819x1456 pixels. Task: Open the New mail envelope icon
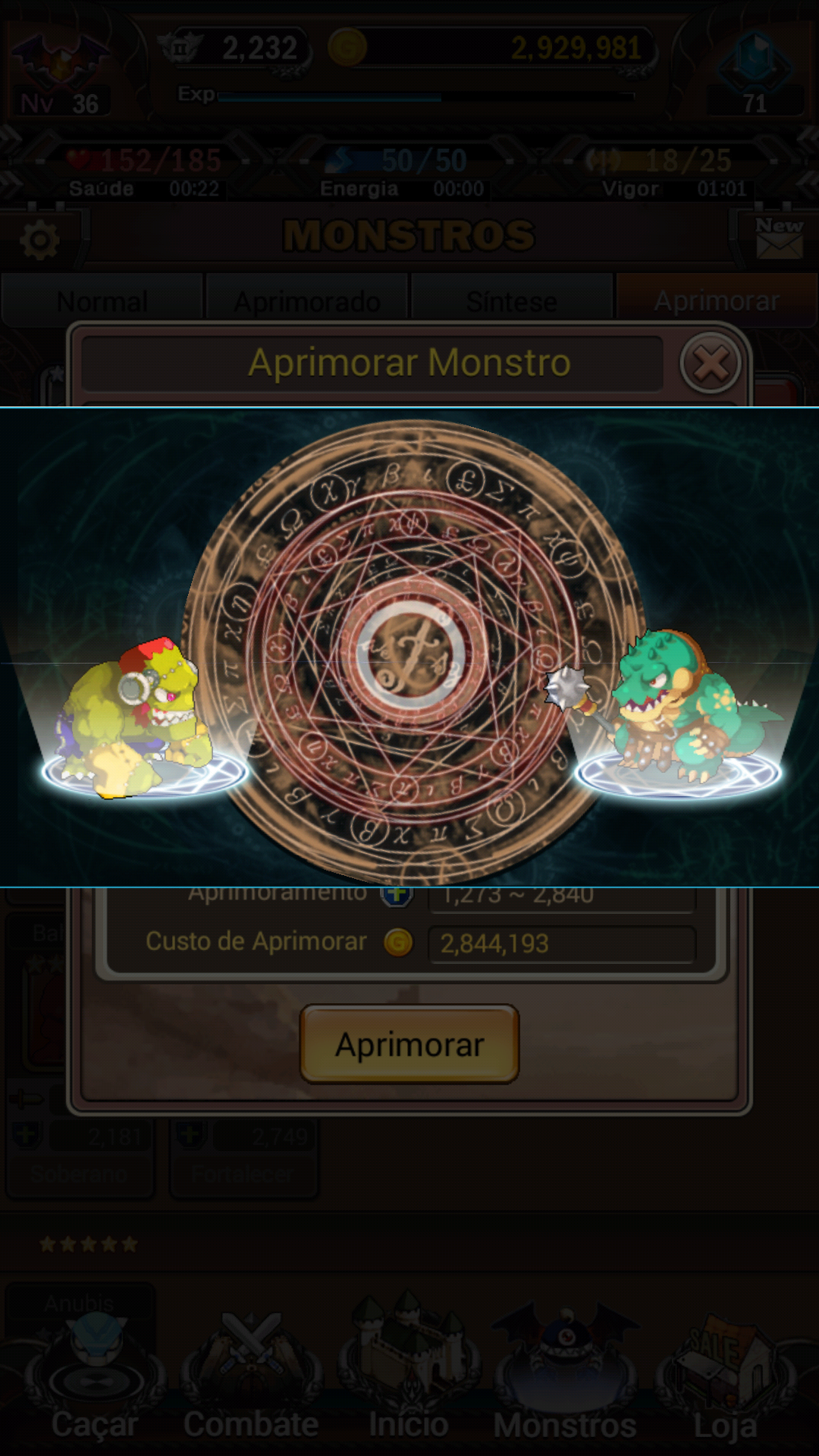click(780, 237)
